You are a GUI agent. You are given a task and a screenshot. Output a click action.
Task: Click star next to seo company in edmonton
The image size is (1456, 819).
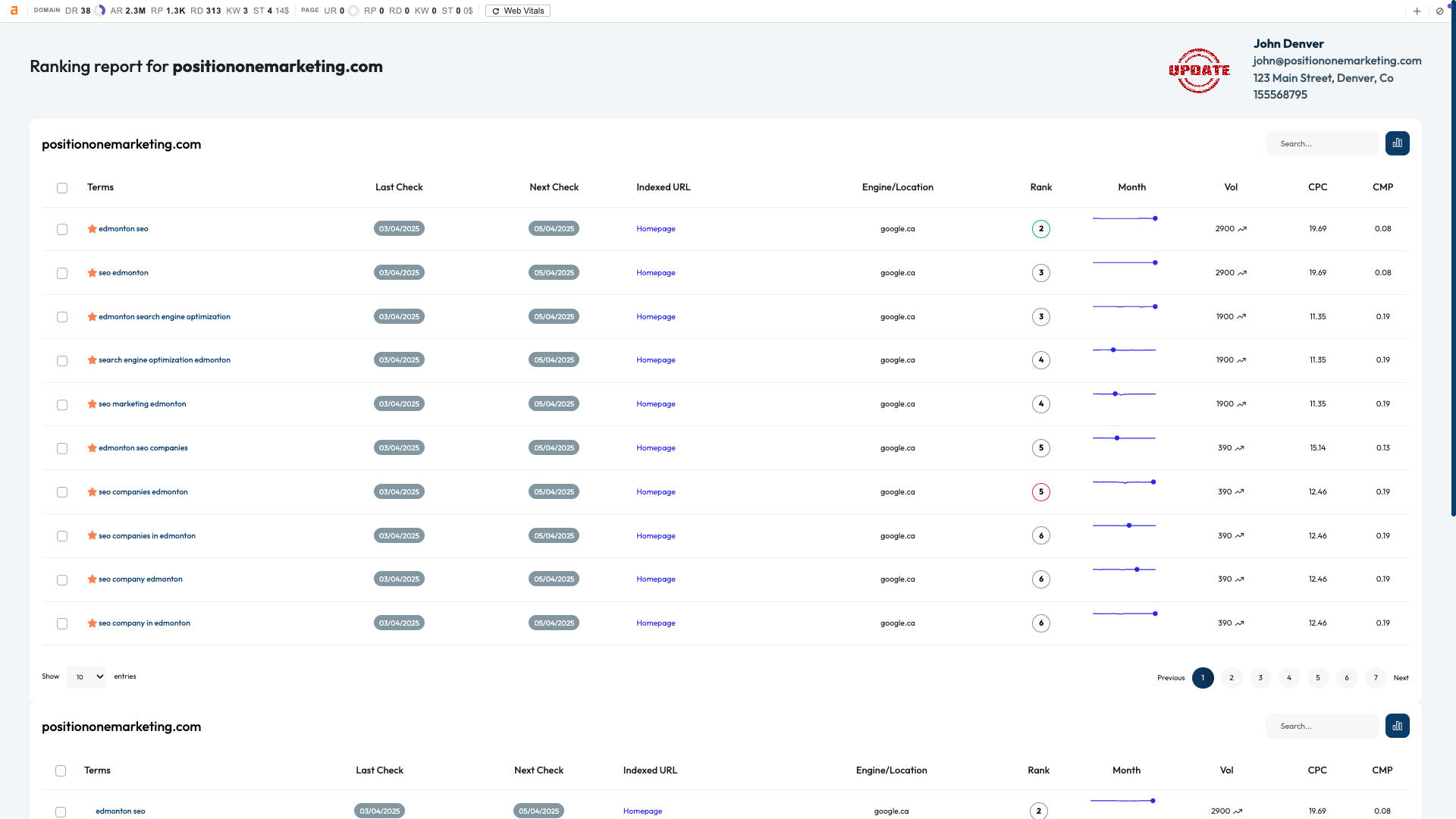(92, 623)
